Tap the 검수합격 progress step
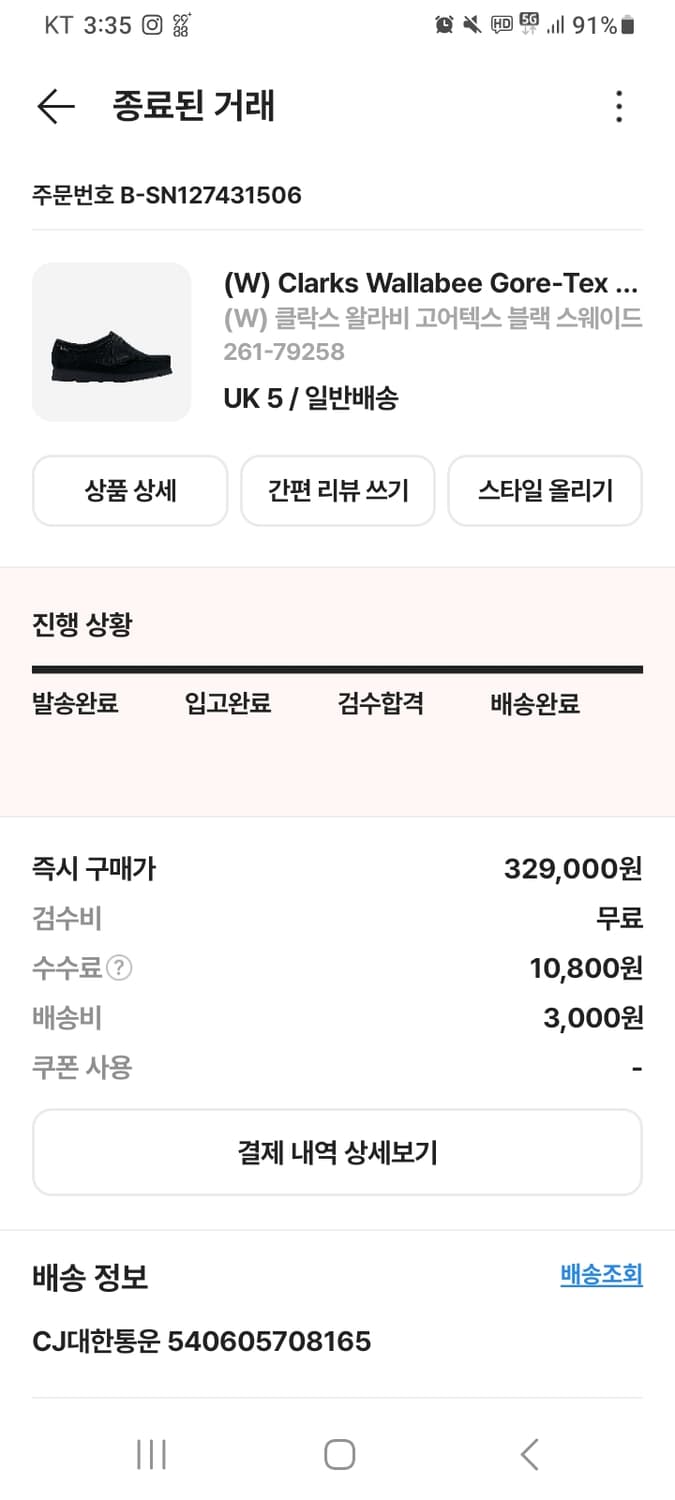The image size is (675, 1500). [x=381, y=704]
